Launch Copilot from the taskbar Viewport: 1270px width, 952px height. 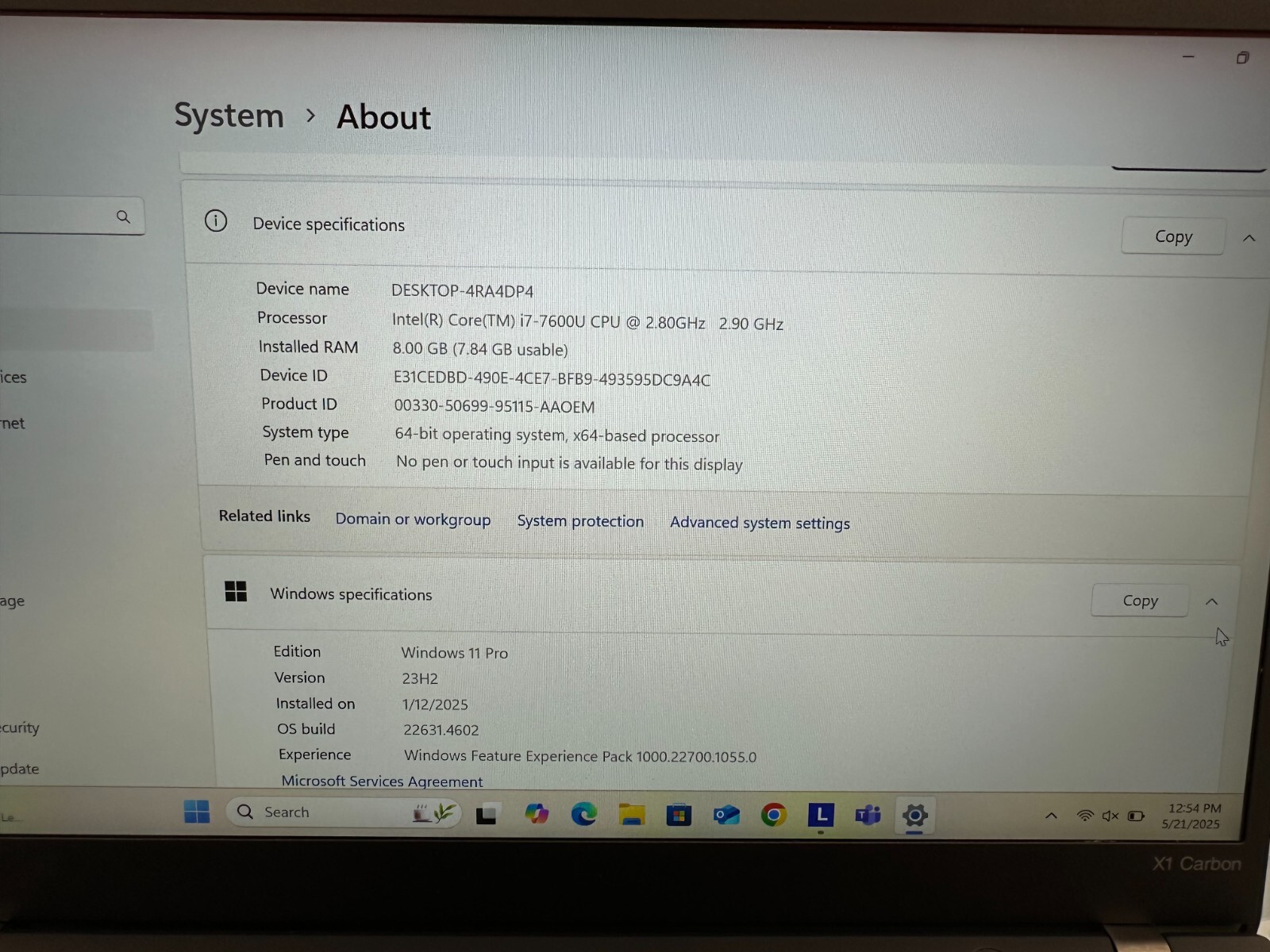click(537, 814)
